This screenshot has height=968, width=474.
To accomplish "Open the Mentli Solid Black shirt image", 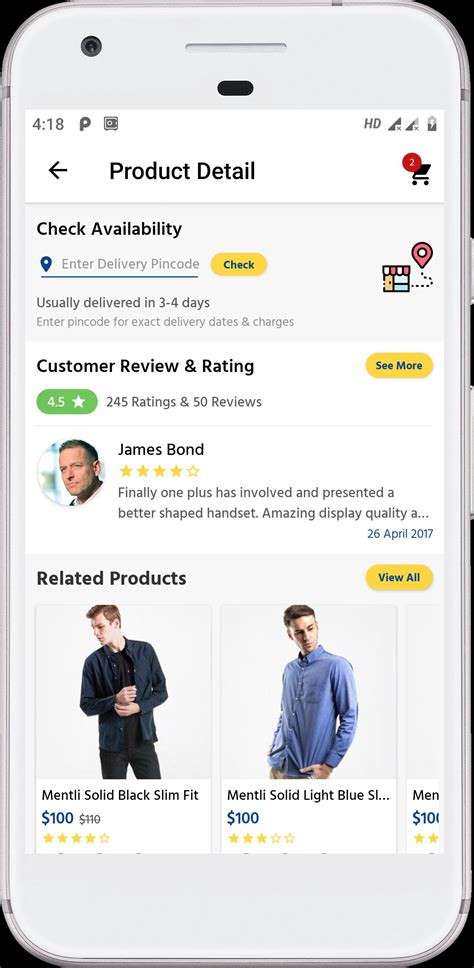I will tap(123, 692).
